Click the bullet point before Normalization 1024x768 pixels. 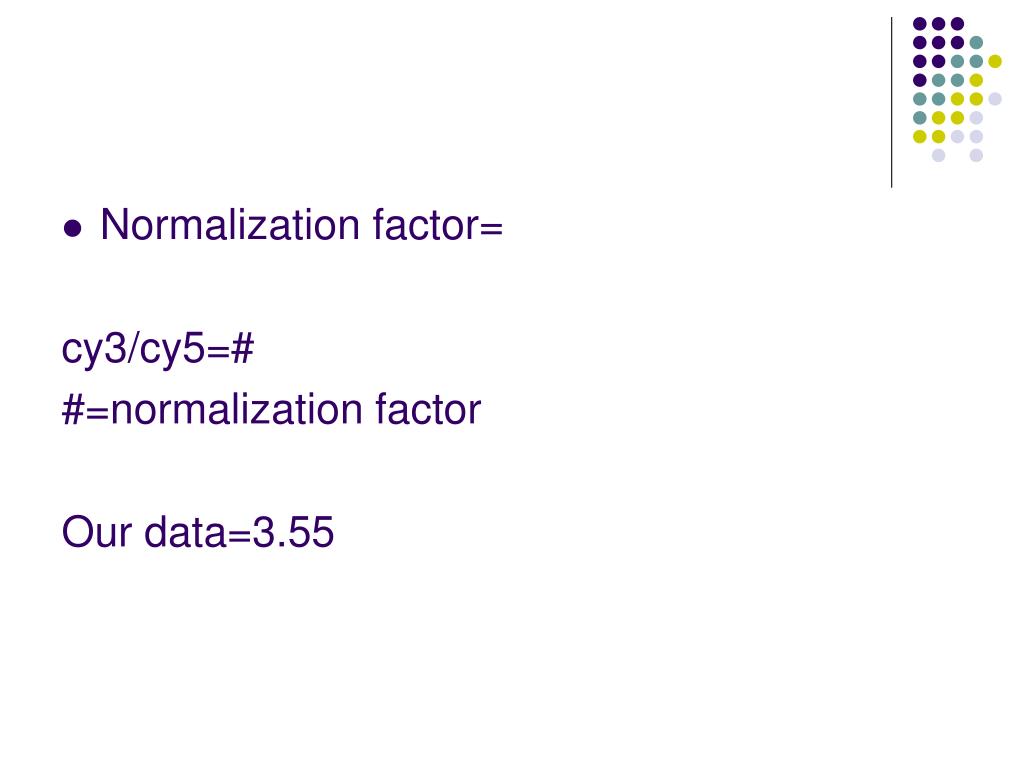(x=73, y=229)
